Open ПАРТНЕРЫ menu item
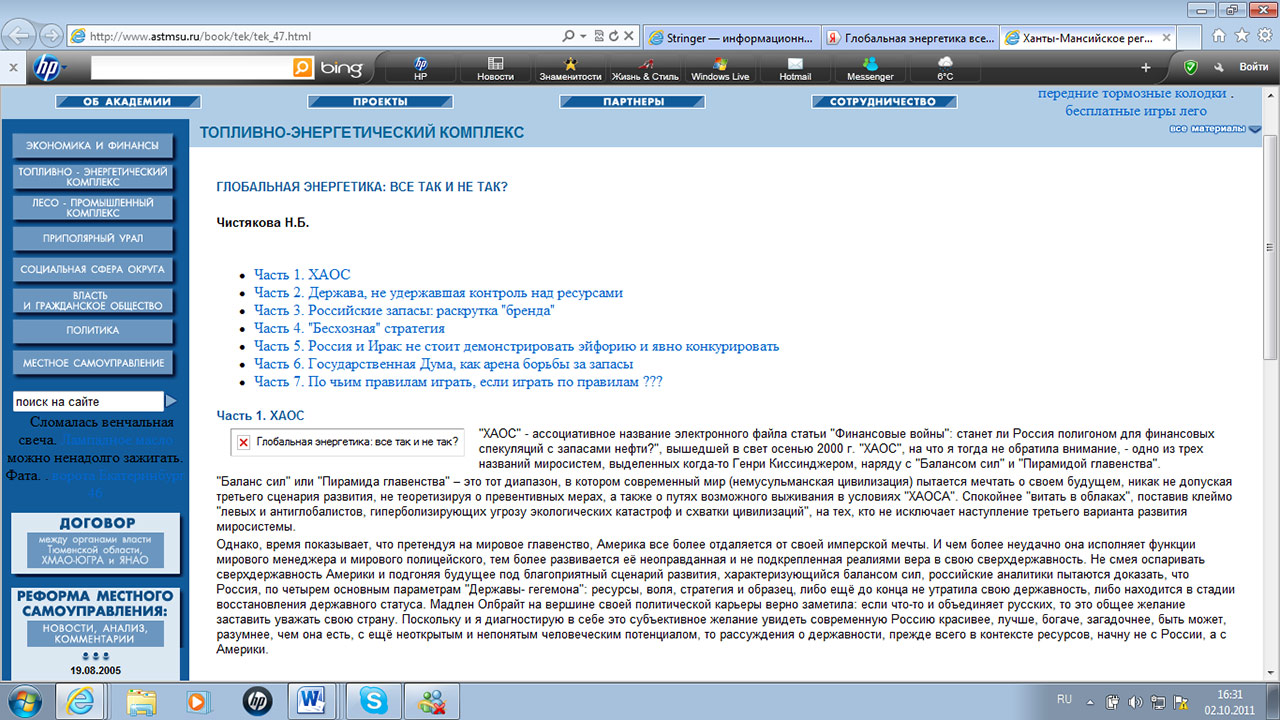This screenshot has width=1280, height=720. tap(633, 102)
